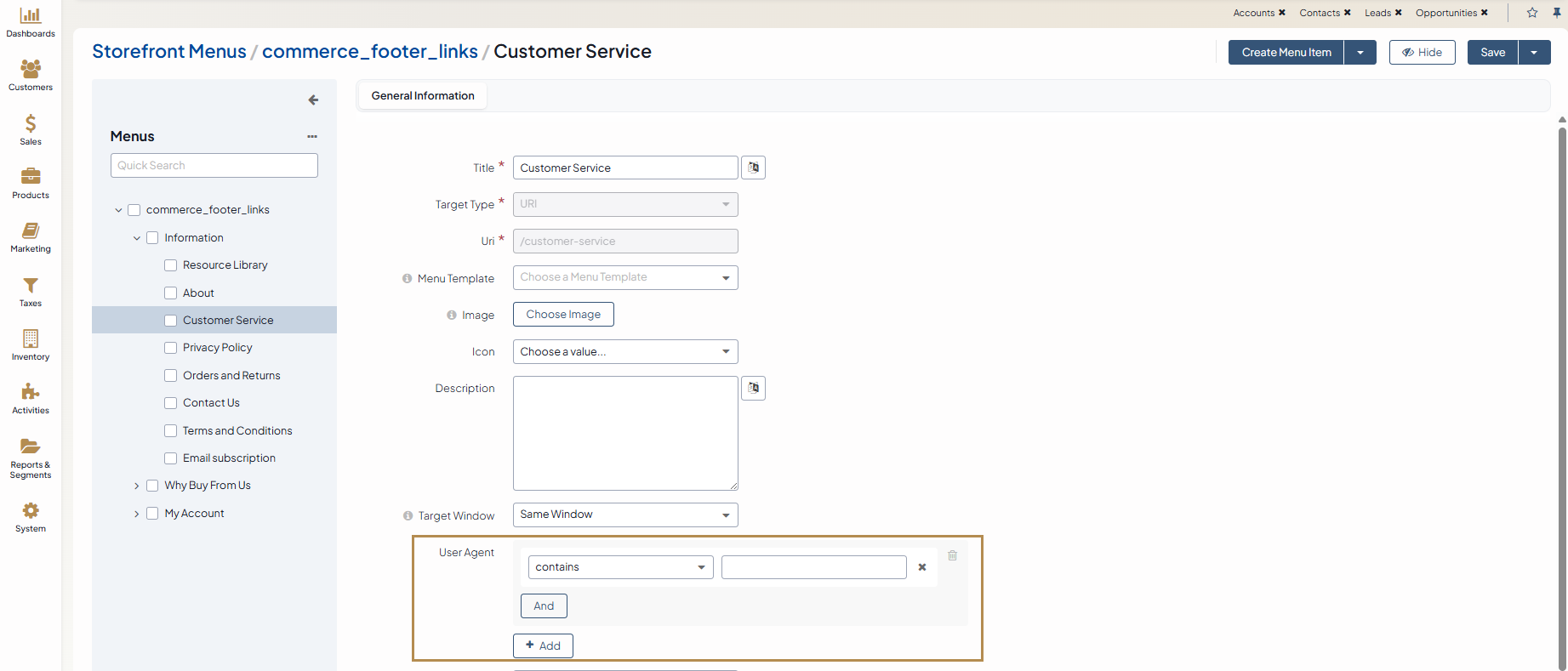Check the Privacy Policy checkbox
This screenshot has height=671, width=1568.
tap(171, 348)
